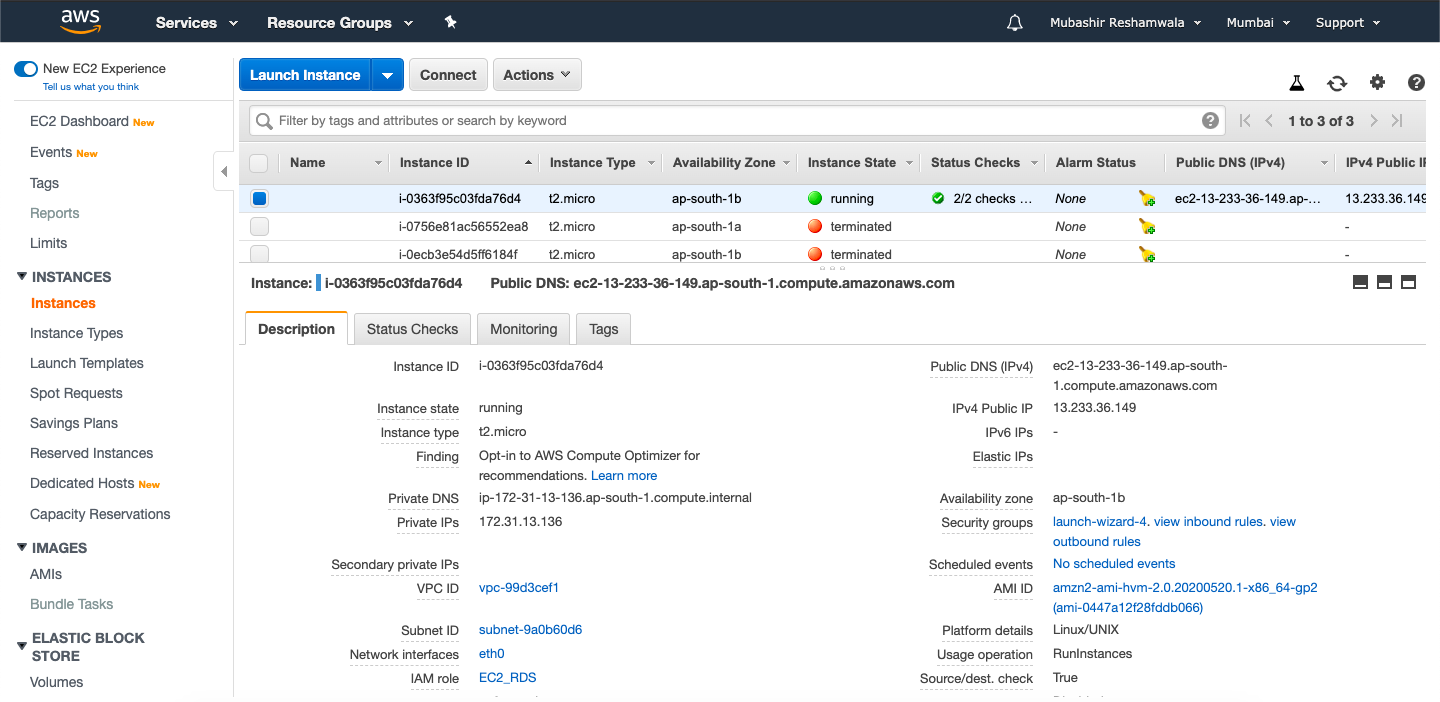
Task: Click the search magnifier icon
Action: point(264,121)
